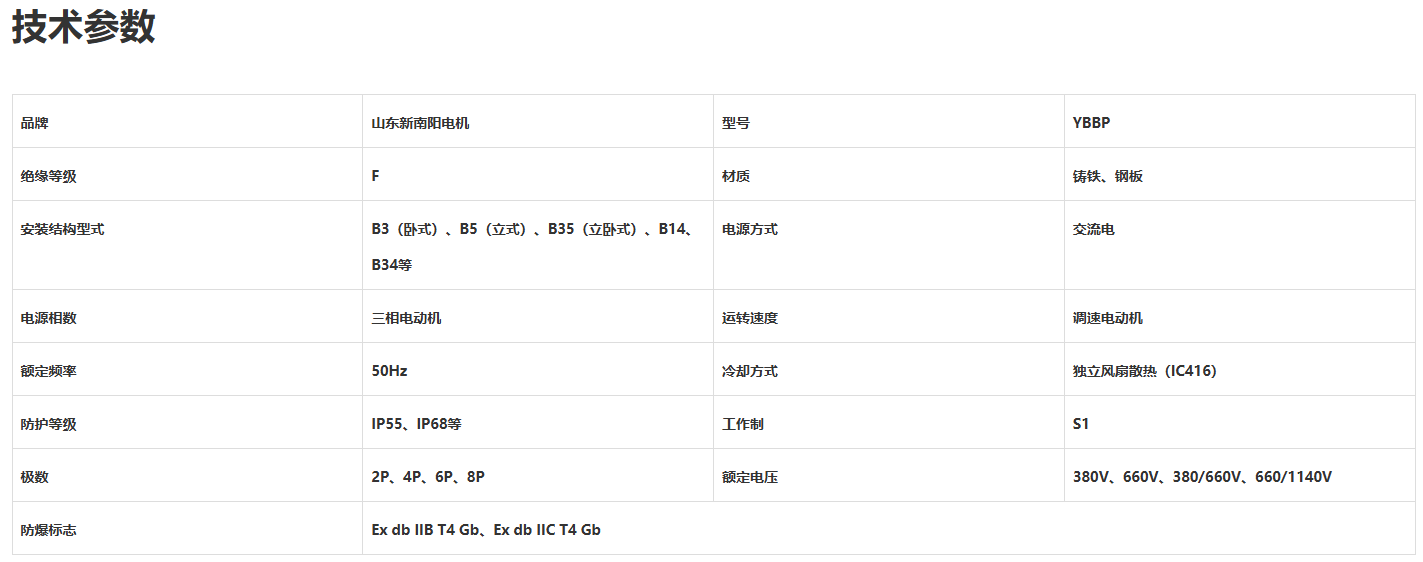Click the 交流电 power type value

pos(1094,229)
